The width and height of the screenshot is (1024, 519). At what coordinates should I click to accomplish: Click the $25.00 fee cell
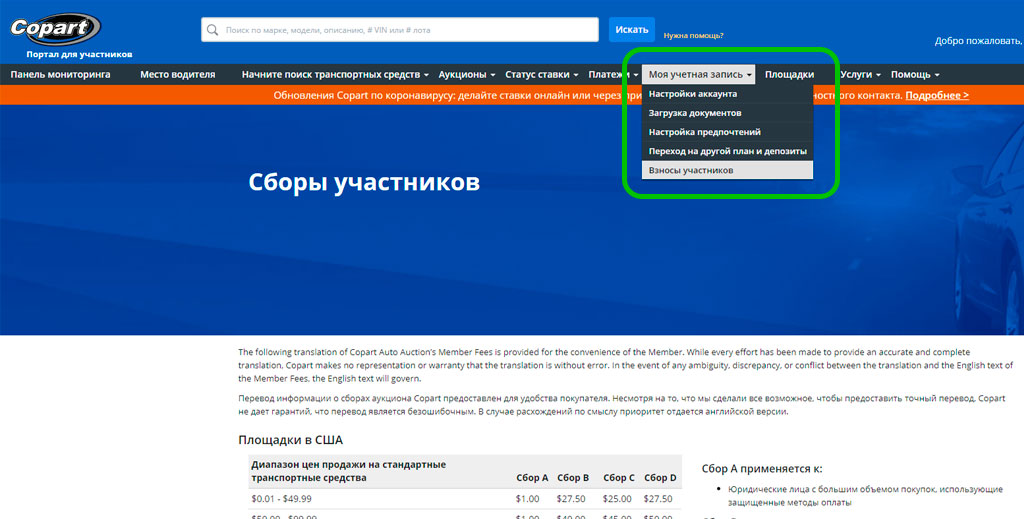pyautogui.click(x=617, y=499)
